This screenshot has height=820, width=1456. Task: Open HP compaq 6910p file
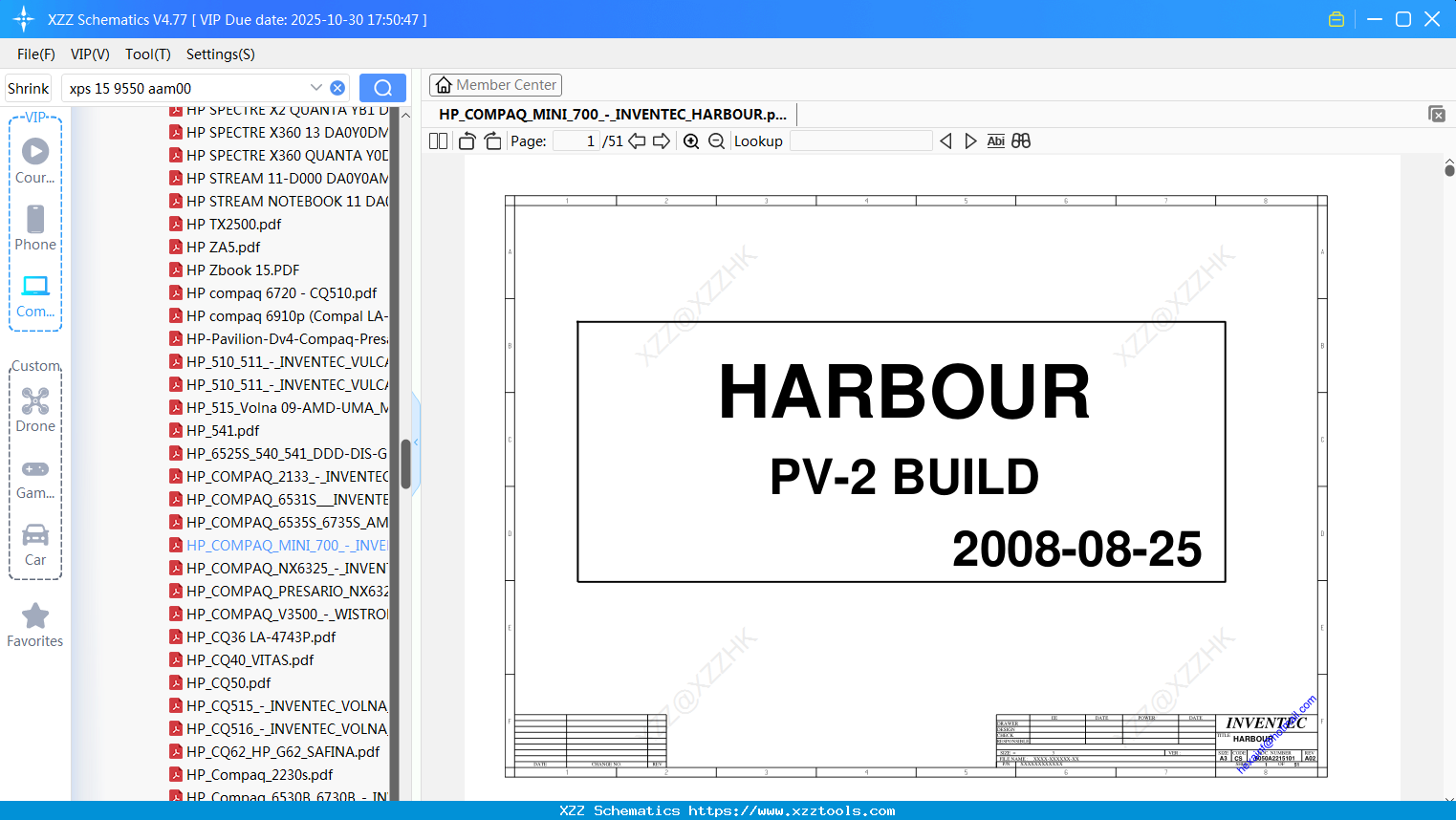point(278,315)
